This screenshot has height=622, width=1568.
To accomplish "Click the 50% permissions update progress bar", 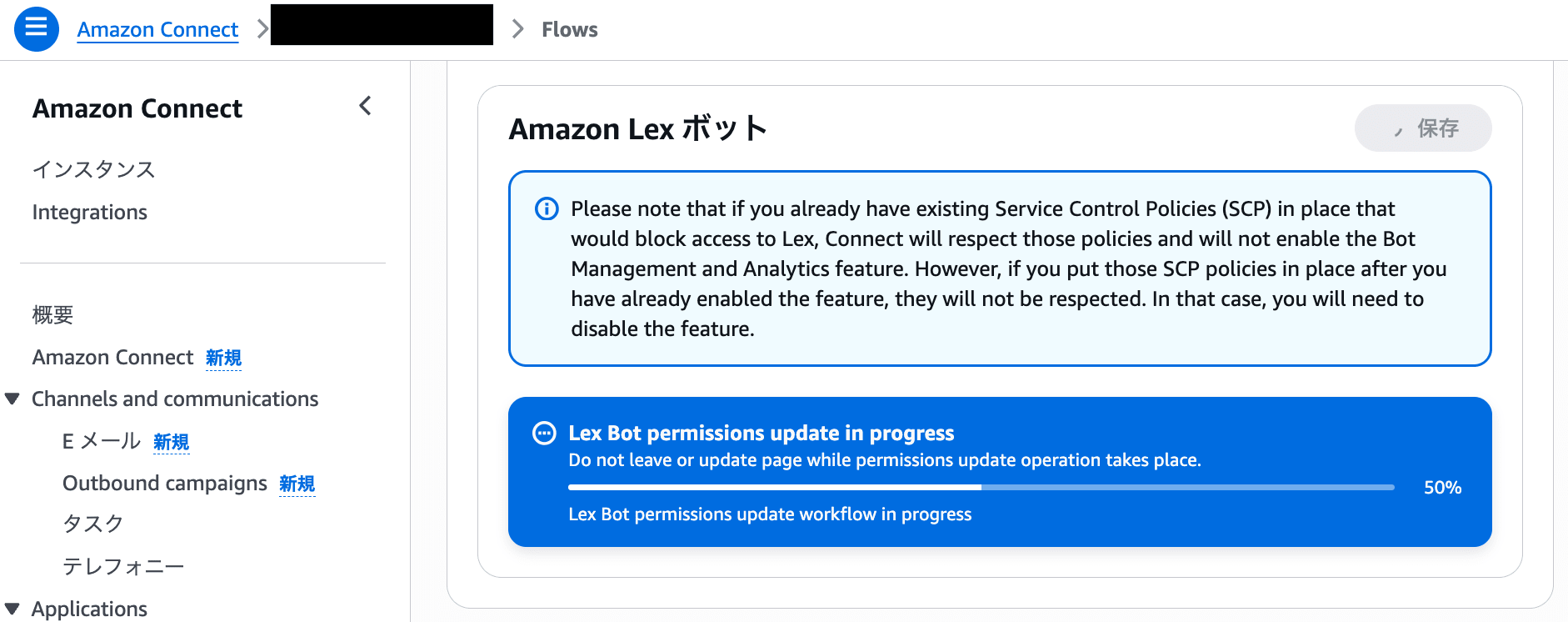I will click(980, 487).
